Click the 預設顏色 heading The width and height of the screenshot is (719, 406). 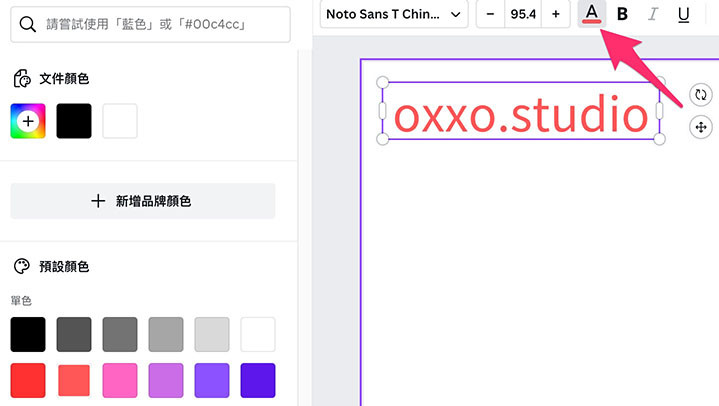pos(64,267)
